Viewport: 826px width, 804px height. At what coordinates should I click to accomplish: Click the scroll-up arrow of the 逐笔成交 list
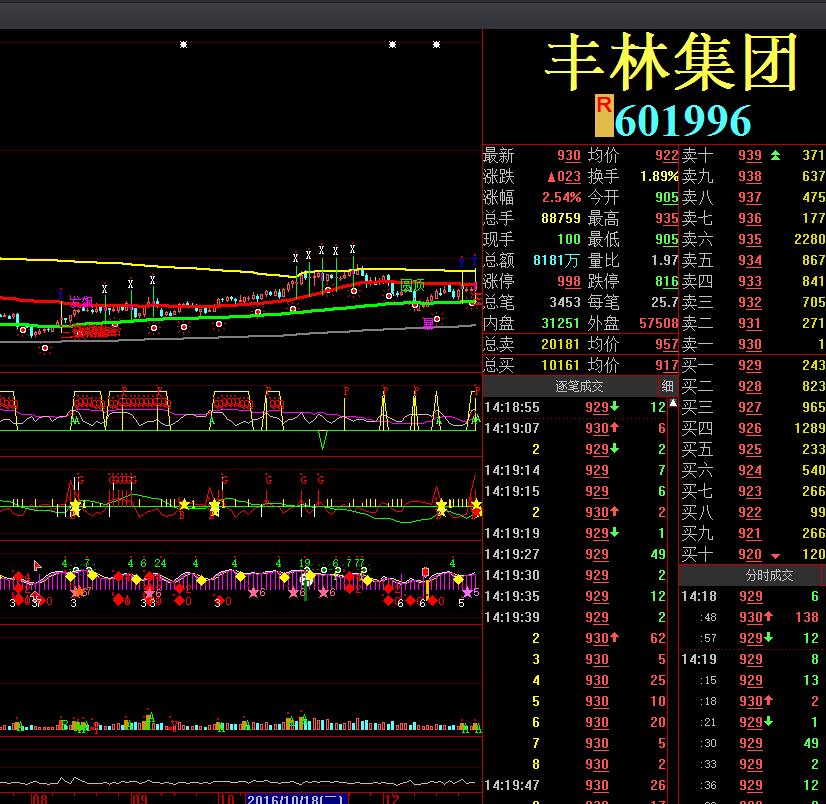(x=673, y=403)
